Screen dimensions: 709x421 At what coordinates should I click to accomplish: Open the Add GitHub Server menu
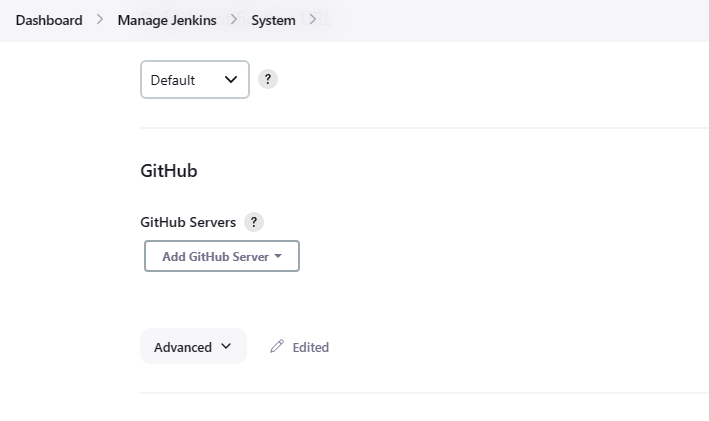point(222,256)
